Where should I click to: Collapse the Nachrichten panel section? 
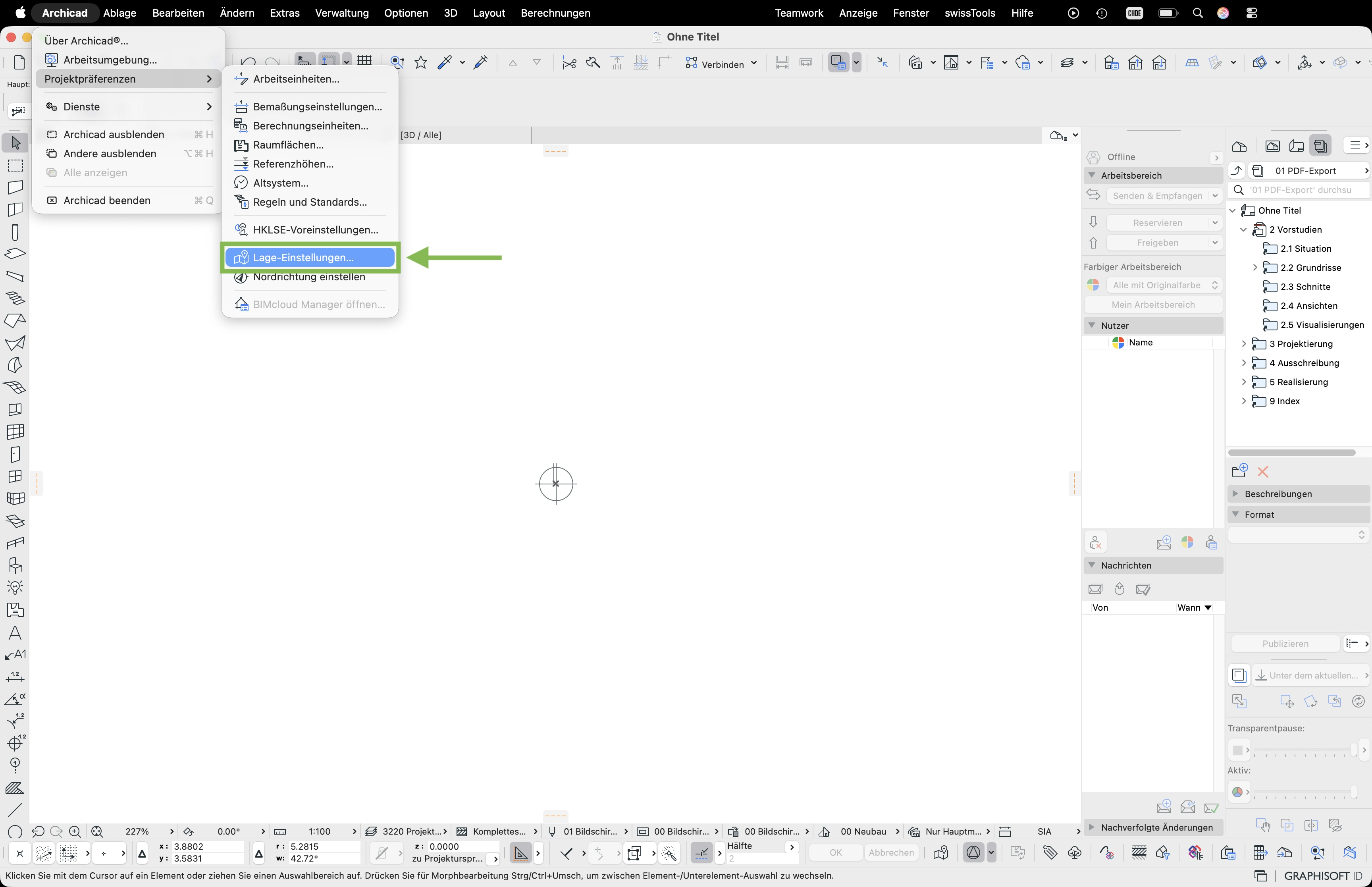pos(1092,565)
